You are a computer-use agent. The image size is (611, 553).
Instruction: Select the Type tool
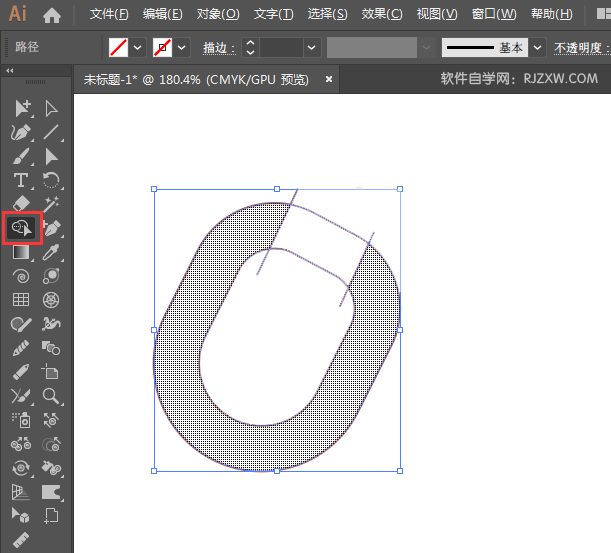point(20,180)
